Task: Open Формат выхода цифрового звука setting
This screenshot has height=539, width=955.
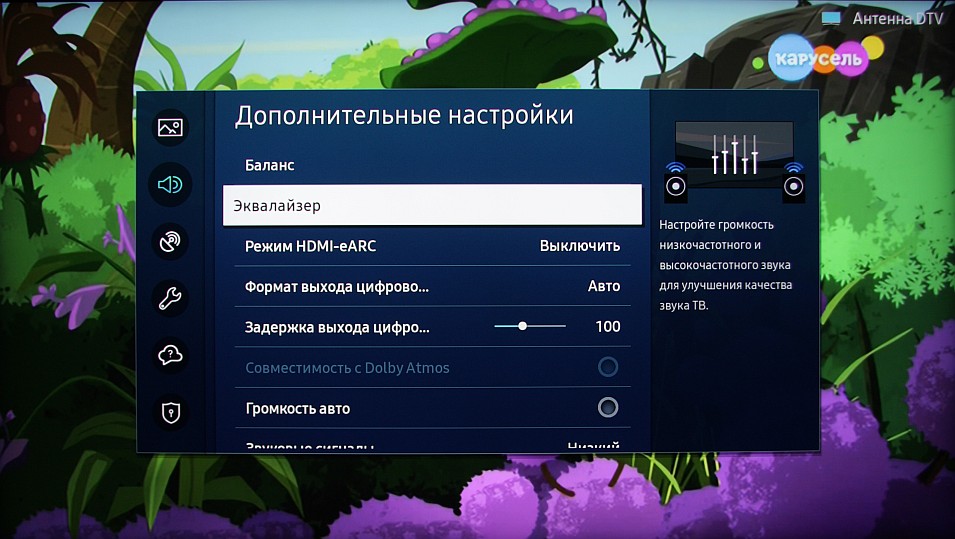Action: [x=432, y=286]
